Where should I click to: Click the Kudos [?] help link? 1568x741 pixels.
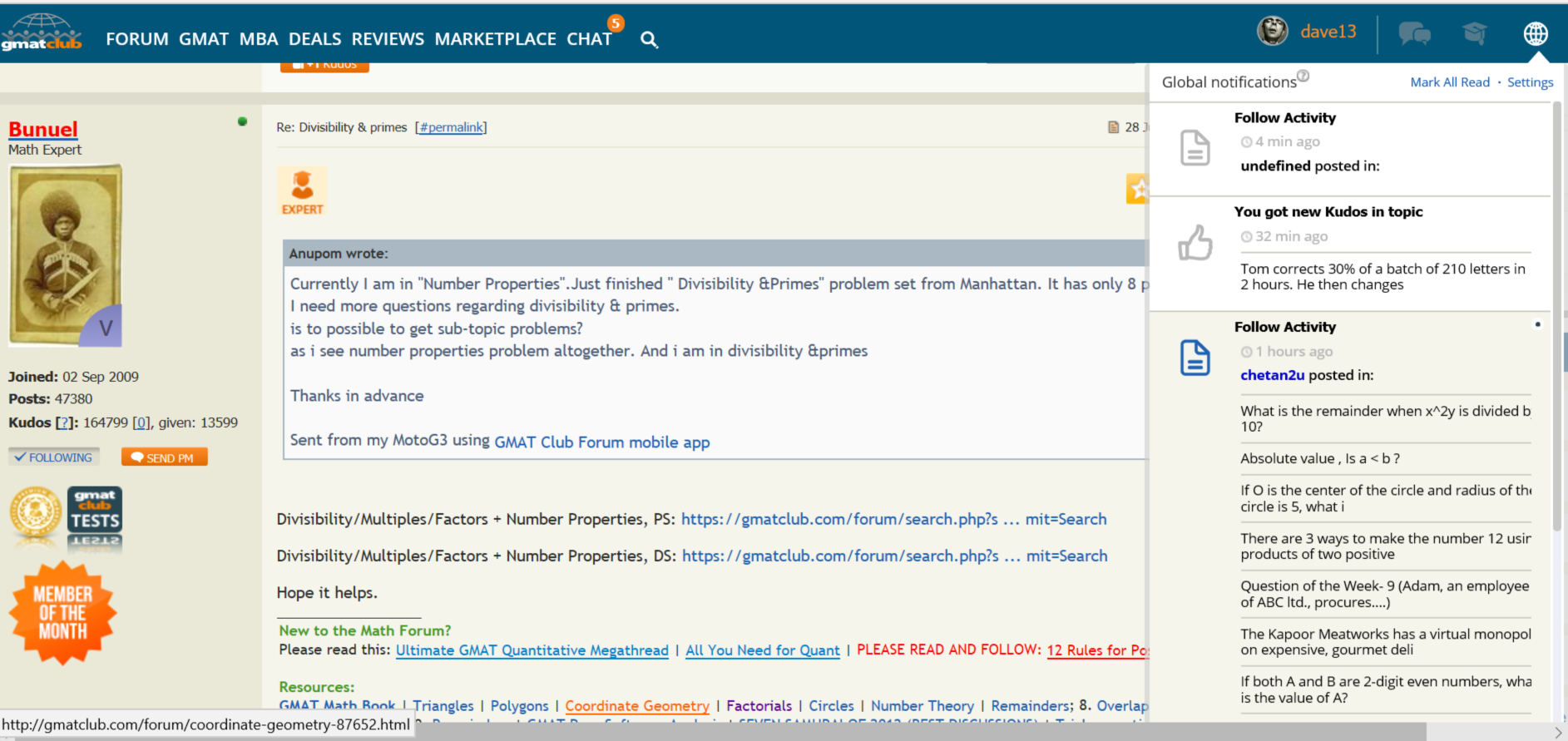coord(63,422)
